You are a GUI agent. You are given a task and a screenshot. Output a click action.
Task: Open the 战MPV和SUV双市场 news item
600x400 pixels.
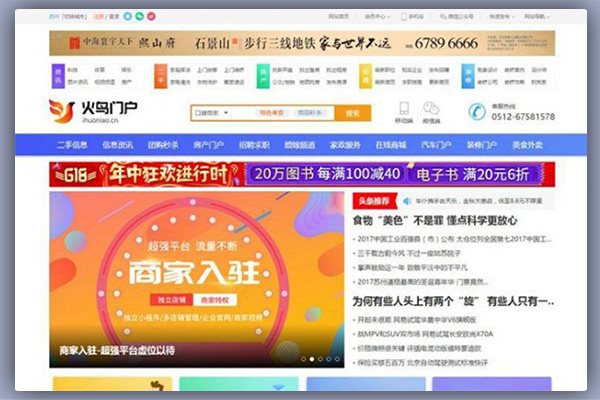(425, 334)
